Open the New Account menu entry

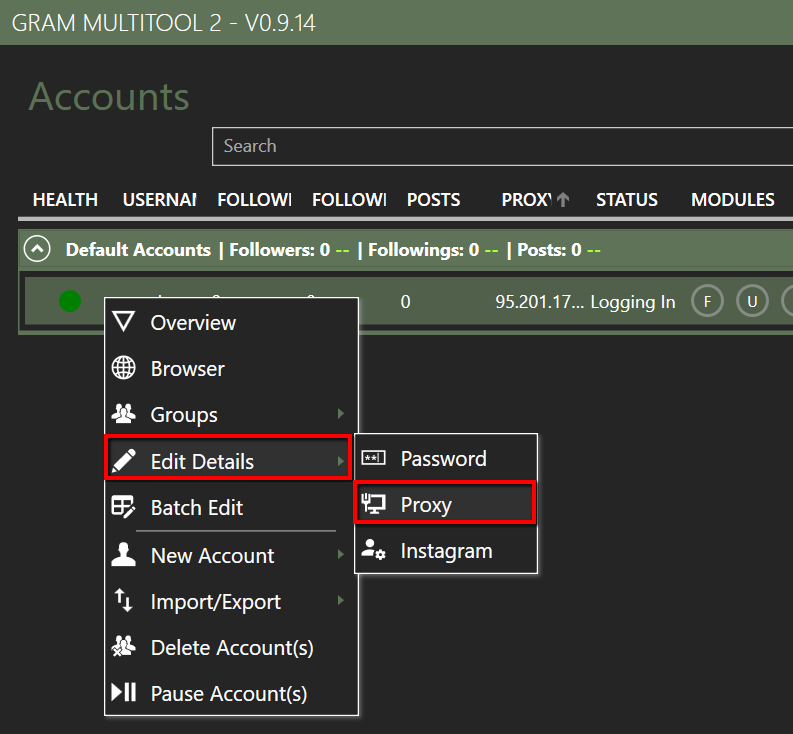pos(231,555)
